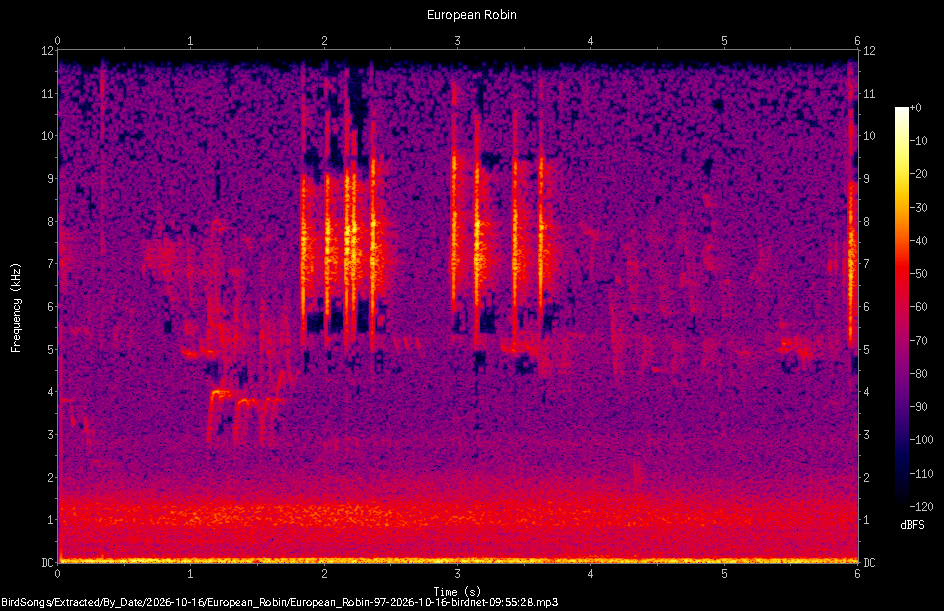Click the right axis DC label
The width and height of the screenshot is (944, 611).
[869, 562]
